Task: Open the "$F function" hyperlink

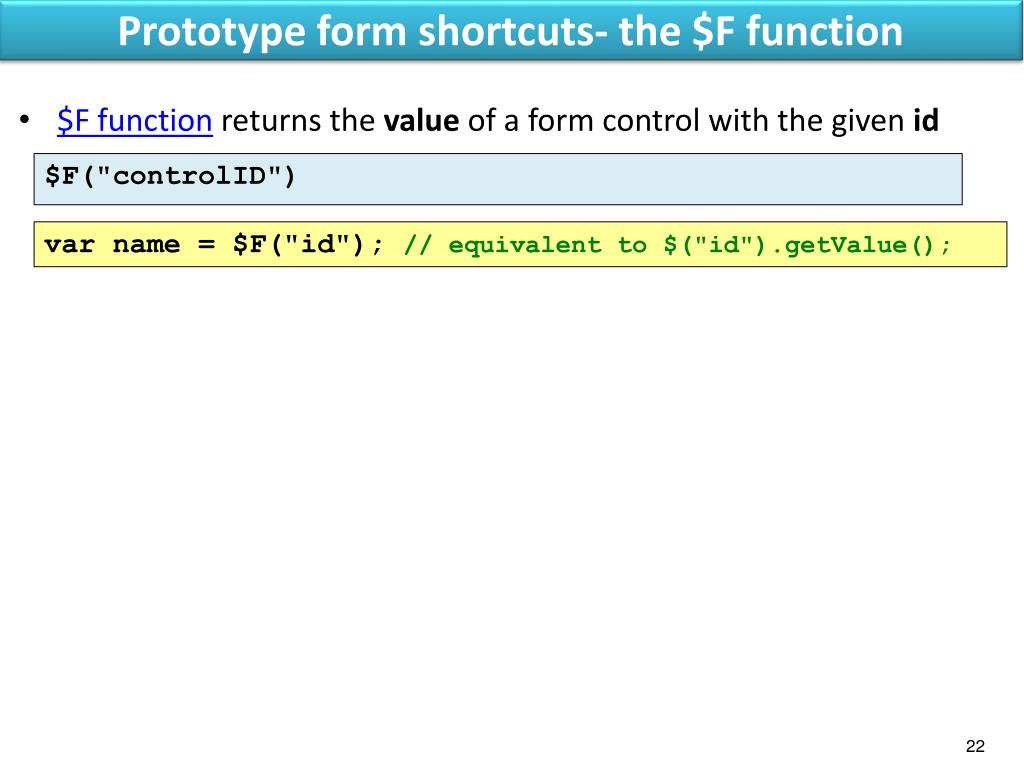Action: point(135,122)
